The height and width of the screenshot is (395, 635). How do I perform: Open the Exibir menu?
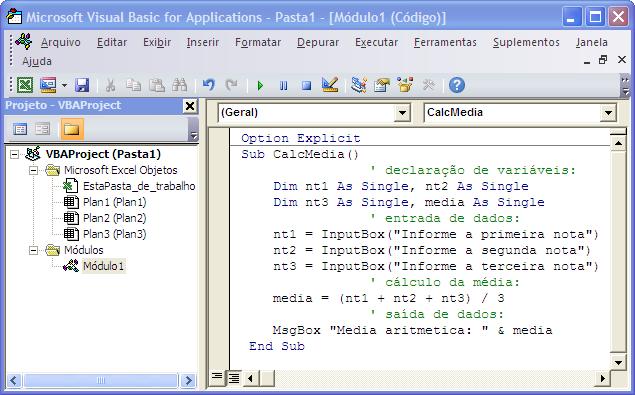coord(157,42)
